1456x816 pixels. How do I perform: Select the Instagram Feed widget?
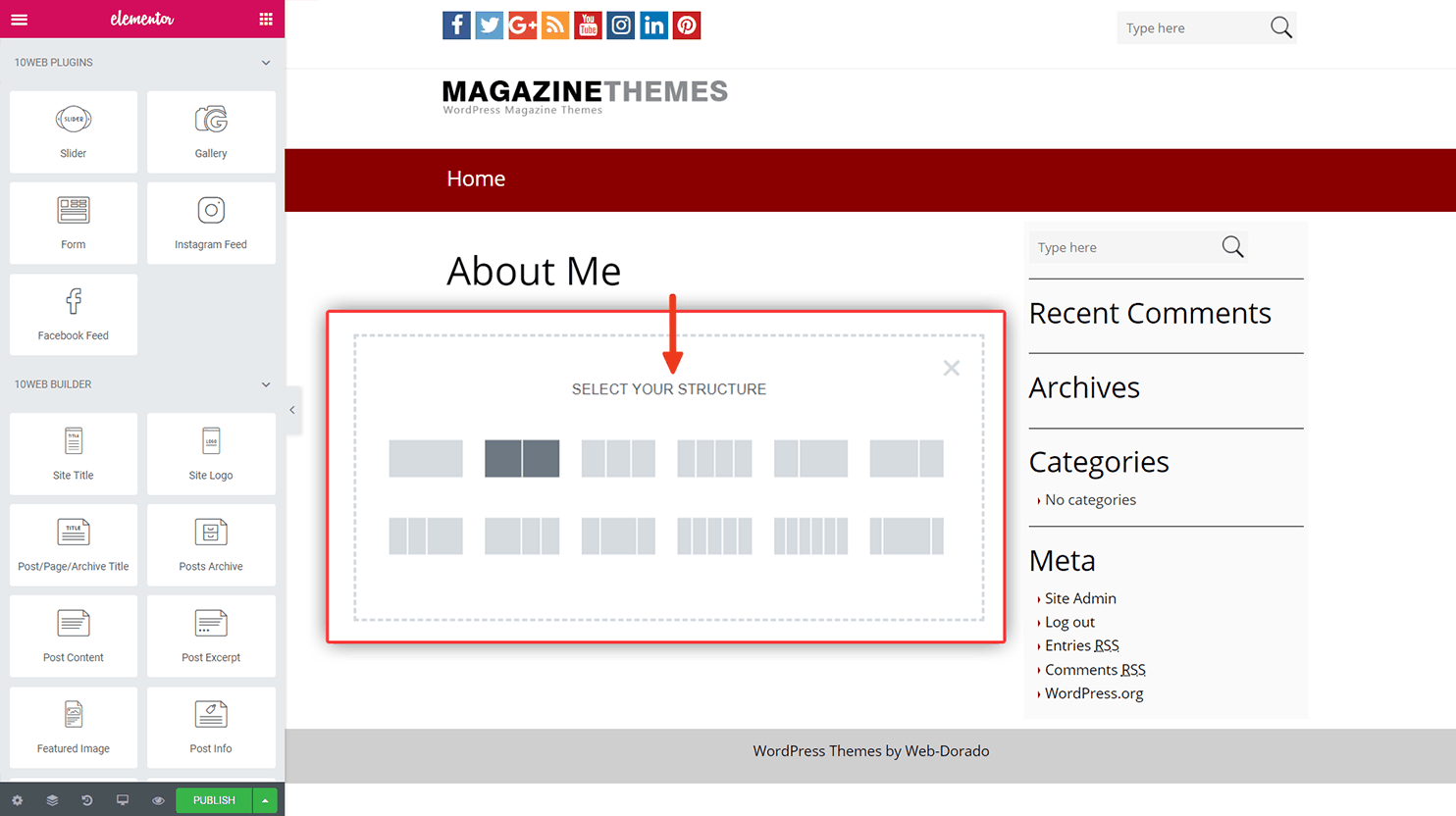click(x=211, y=223)
